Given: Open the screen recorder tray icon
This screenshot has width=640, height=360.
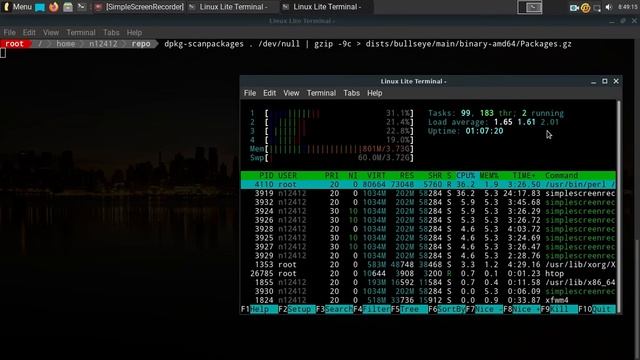Looking at the screenshot, I should [x=574, y=7].
